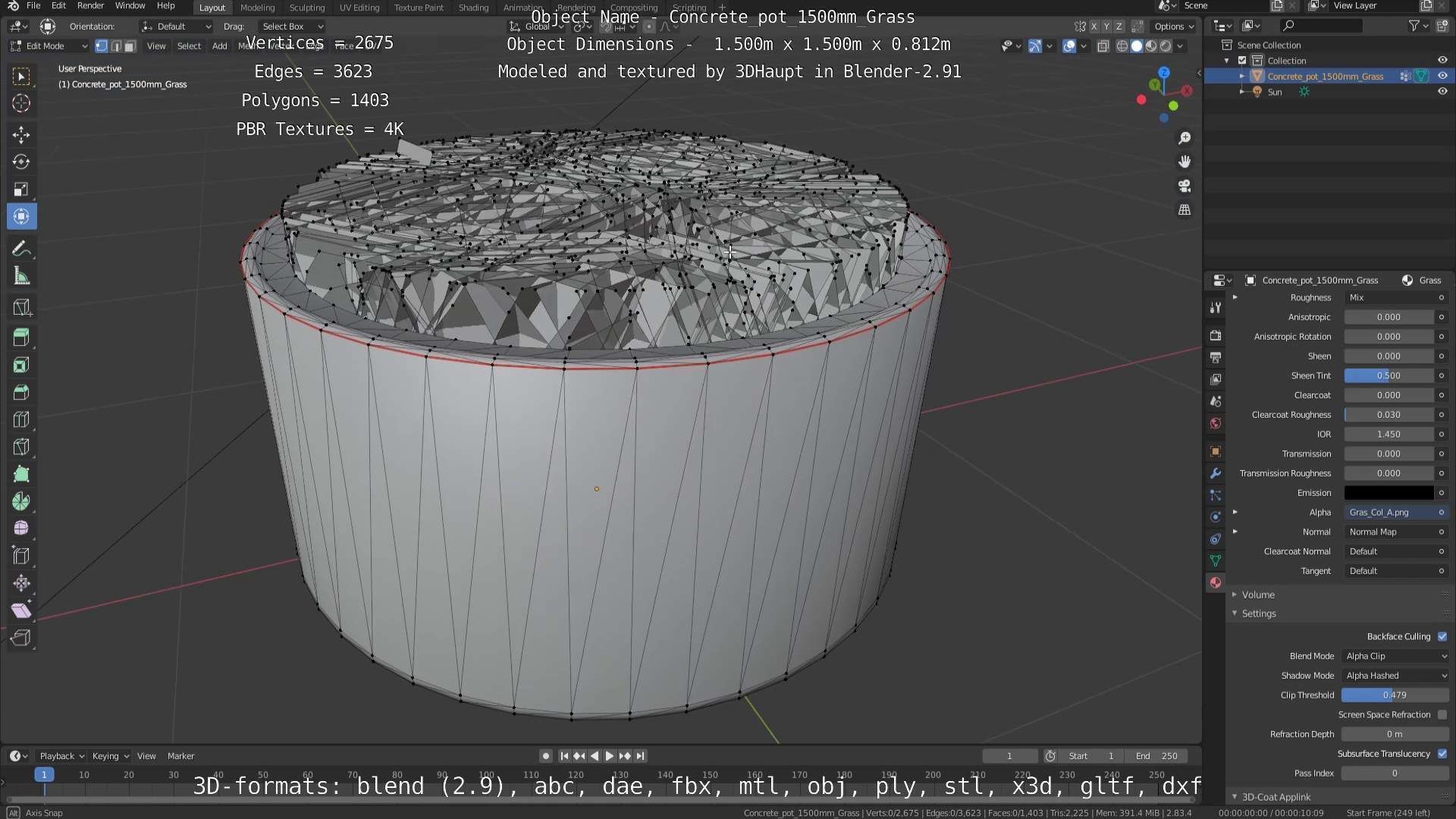Toggle Collection visibility eye

[1442, 61]
